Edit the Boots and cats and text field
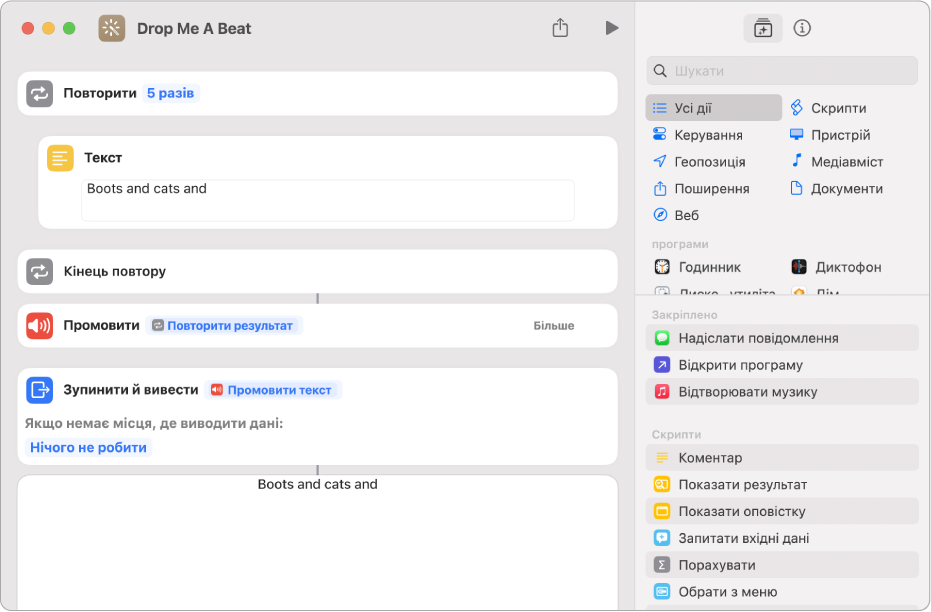Screen dimensions: 931x612 click(x=328, y=200)
